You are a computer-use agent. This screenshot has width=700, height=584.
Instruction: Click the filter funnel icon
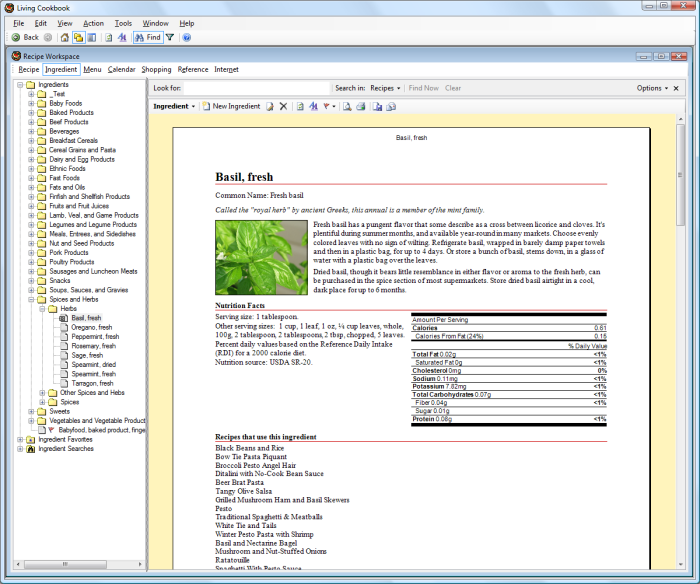click(x=170, y=38)
